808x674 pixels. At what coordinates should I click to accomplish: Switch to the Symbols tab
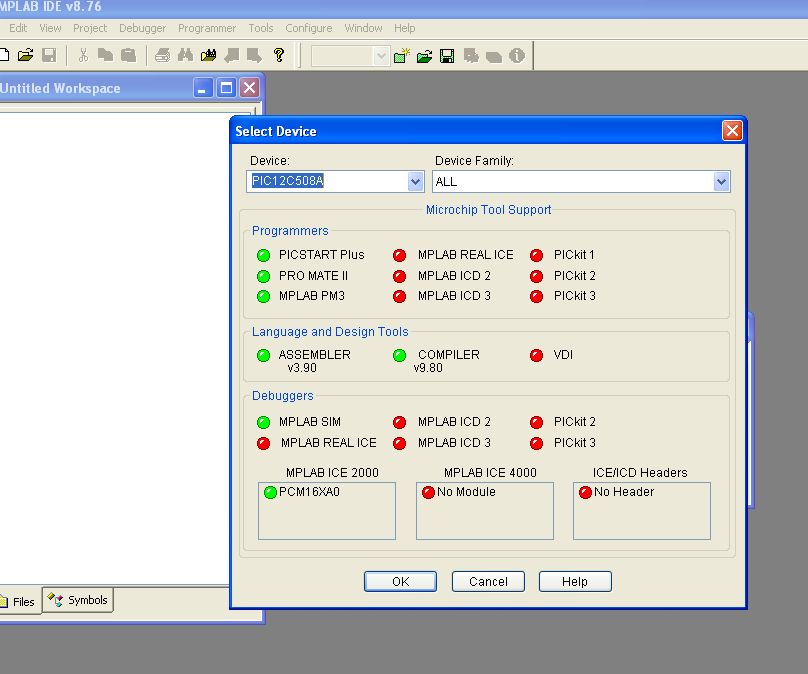click(x=78, y=600)
